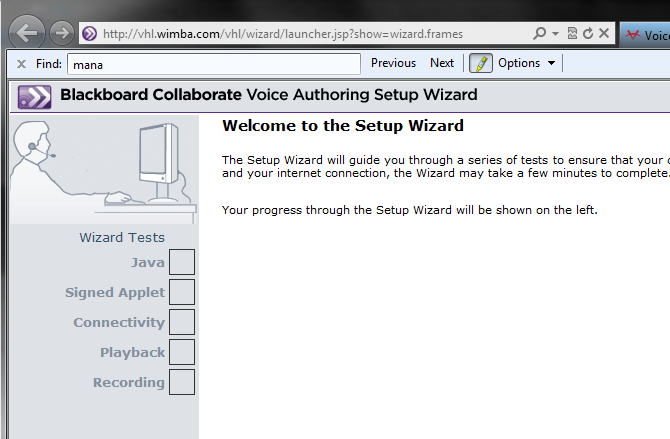The height and width of the screenshot is (439, 670).
Task: Expand the address bar search dropdown arrow
Action: [555, 34]
